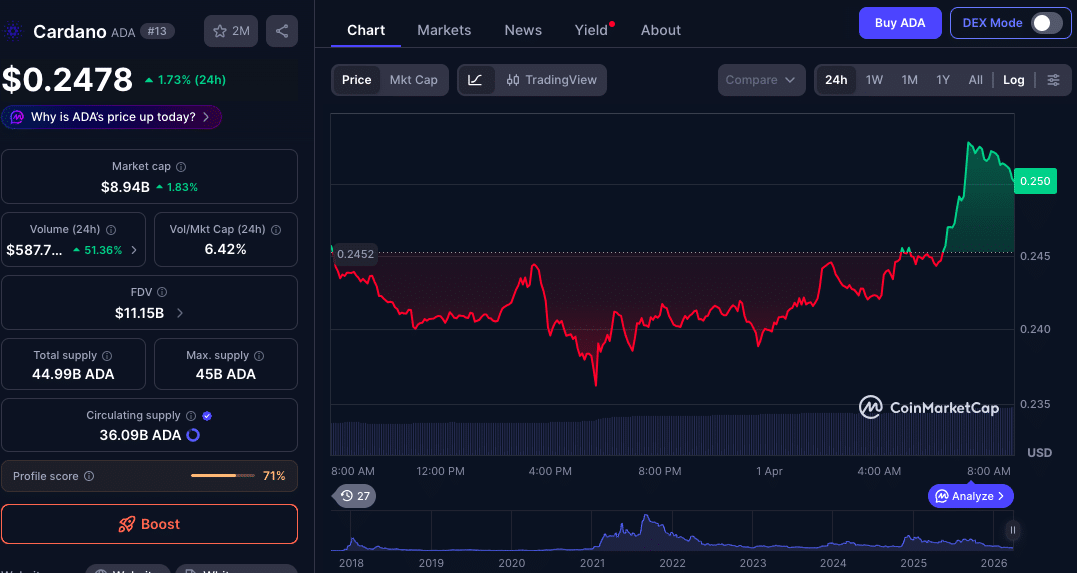Expand Volume (24h) details chevron
1077x573 pixels.
[x=134, y=250]
